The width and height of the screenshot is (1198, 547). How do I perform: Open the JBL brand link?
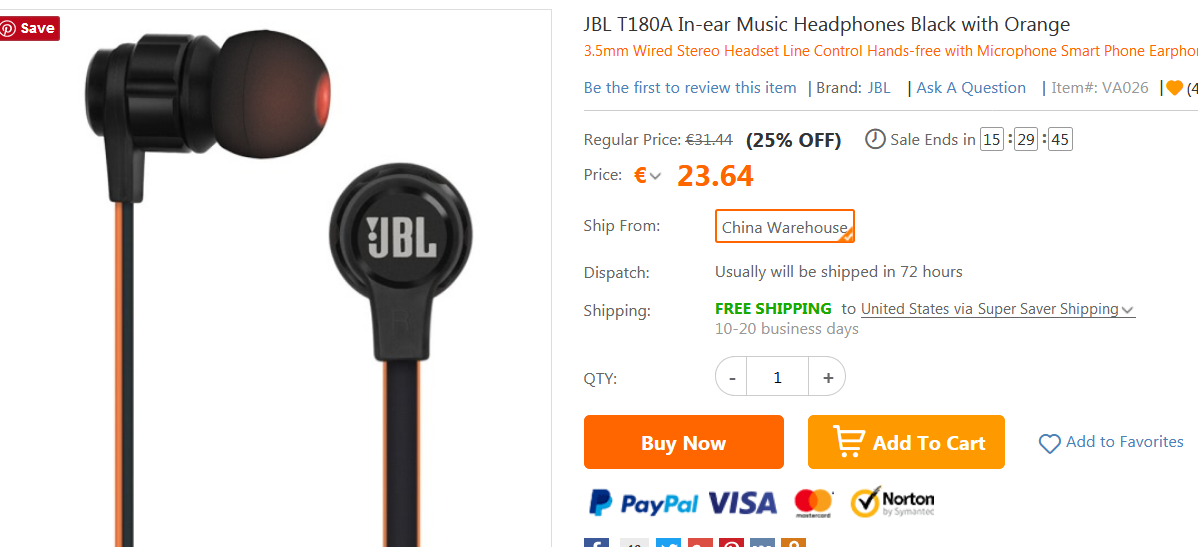tap(879, 88)
